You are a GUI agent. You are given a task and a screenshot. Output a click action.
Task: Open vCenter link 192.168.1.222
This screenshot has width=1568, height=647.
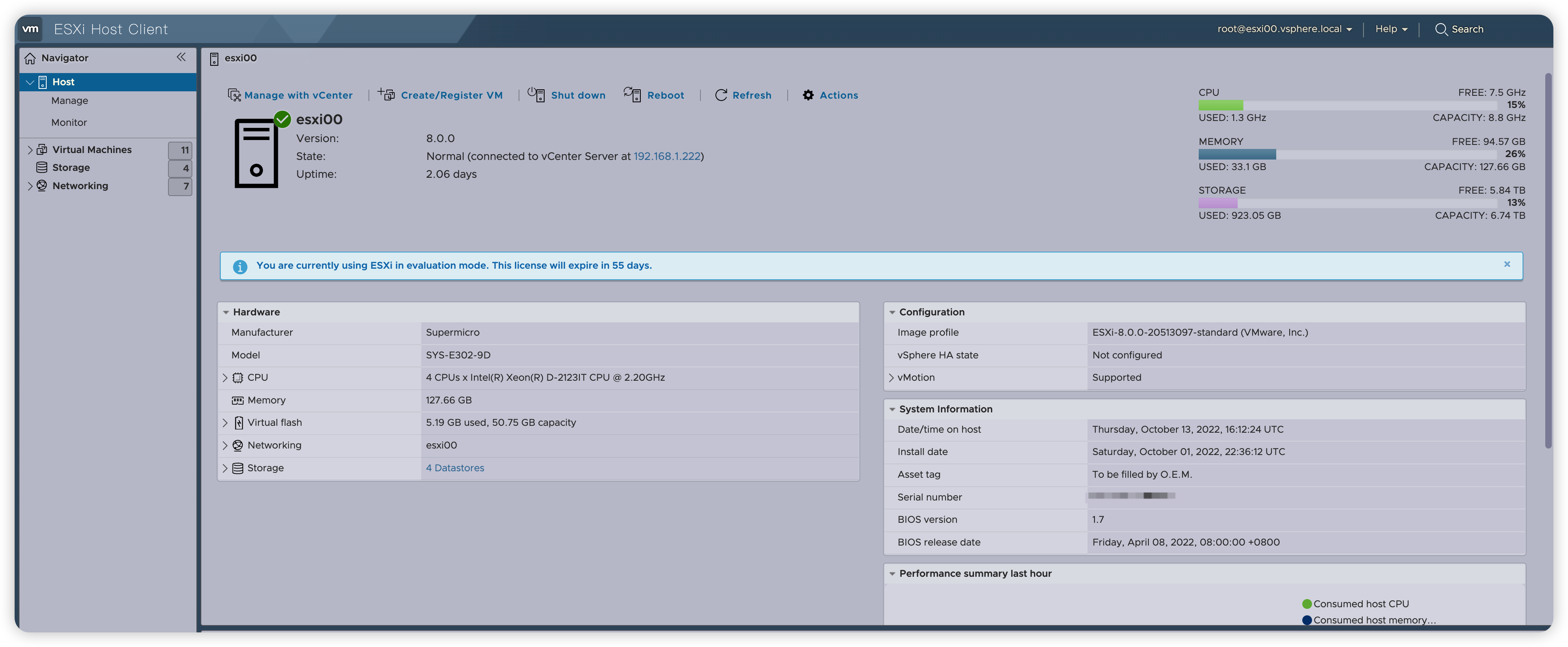(666, 156)
